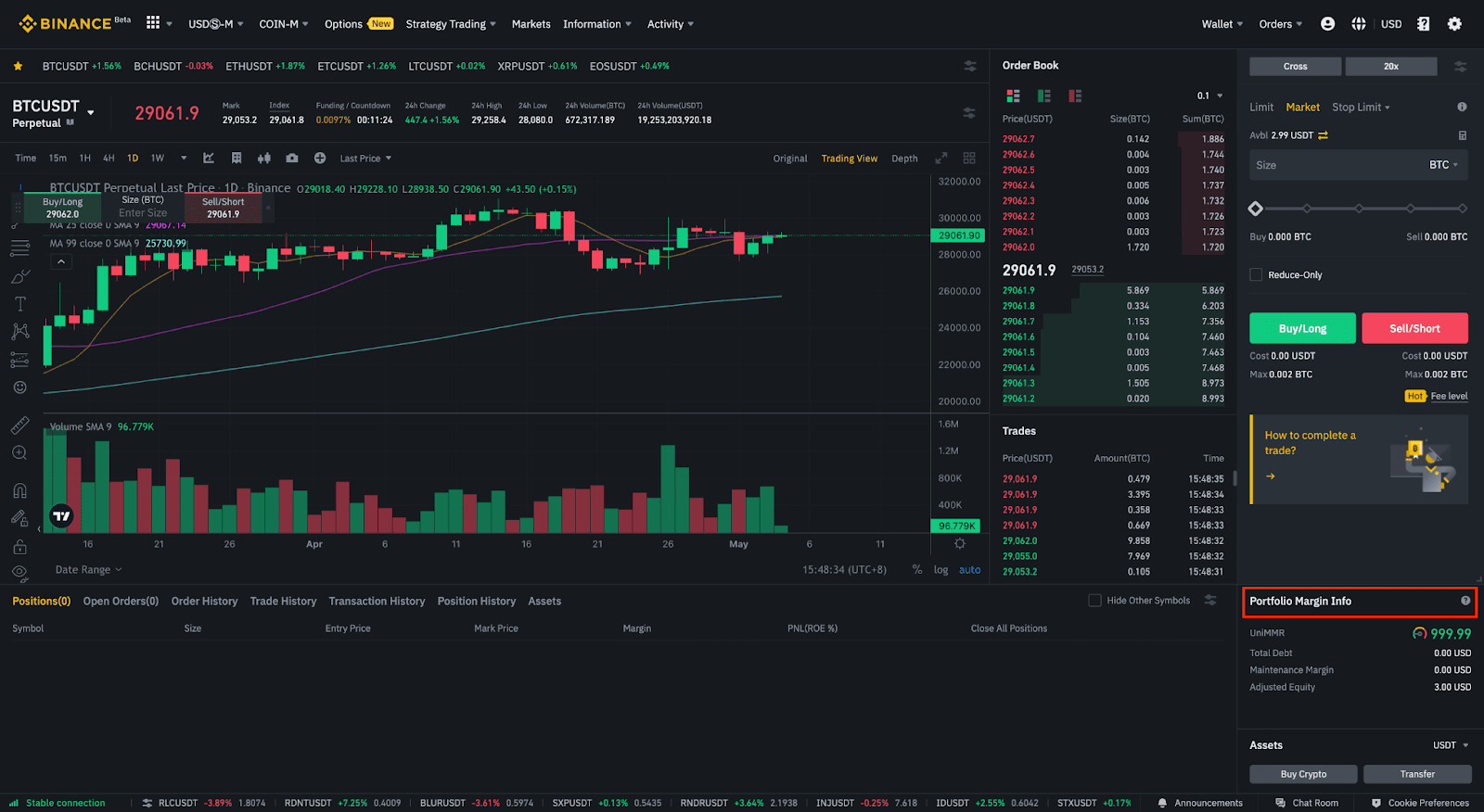The image size is (1484, 812).
Task: Toggle percent scale on chart
Action: click(916, 570)
